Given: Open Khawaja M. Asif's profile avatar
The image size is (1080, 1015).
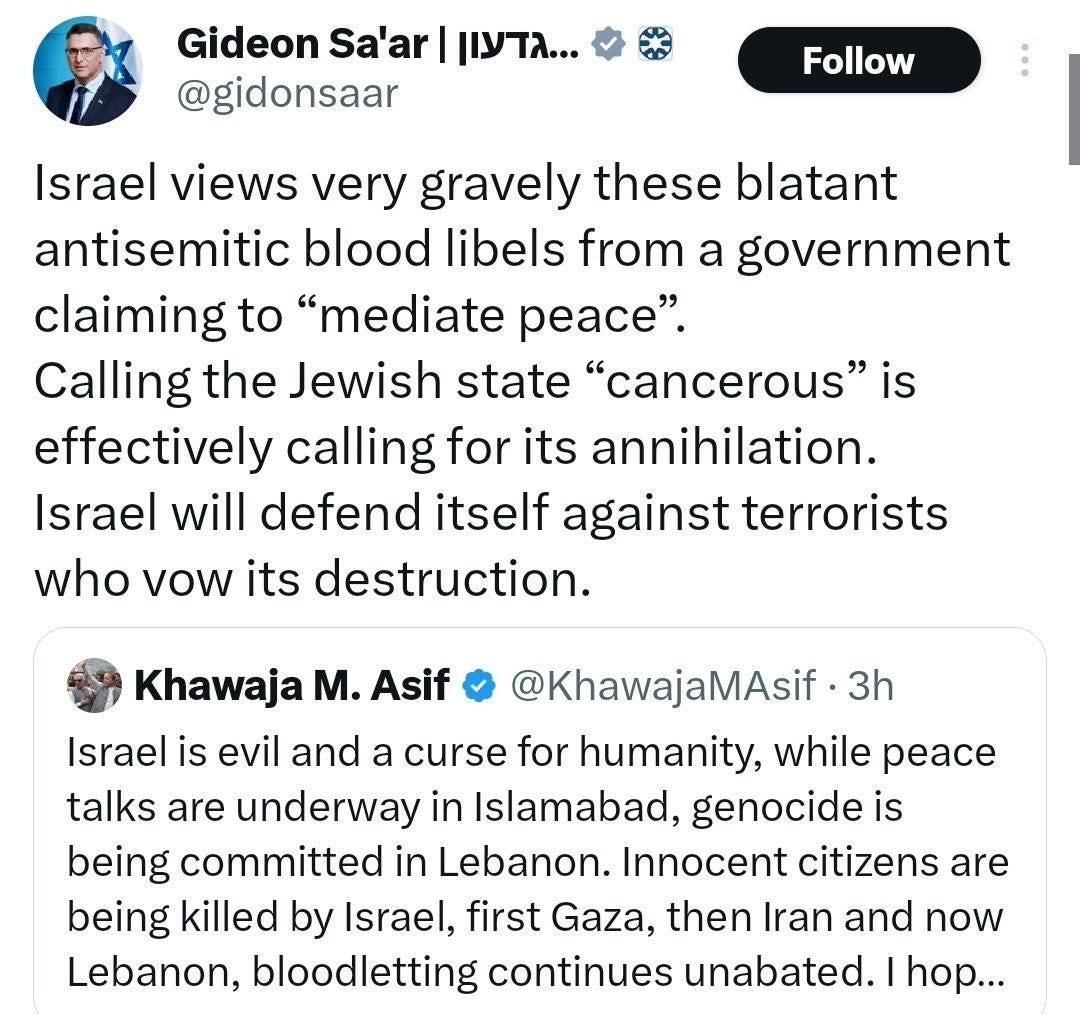Looking at the screenshot, I should click(95, 686).
